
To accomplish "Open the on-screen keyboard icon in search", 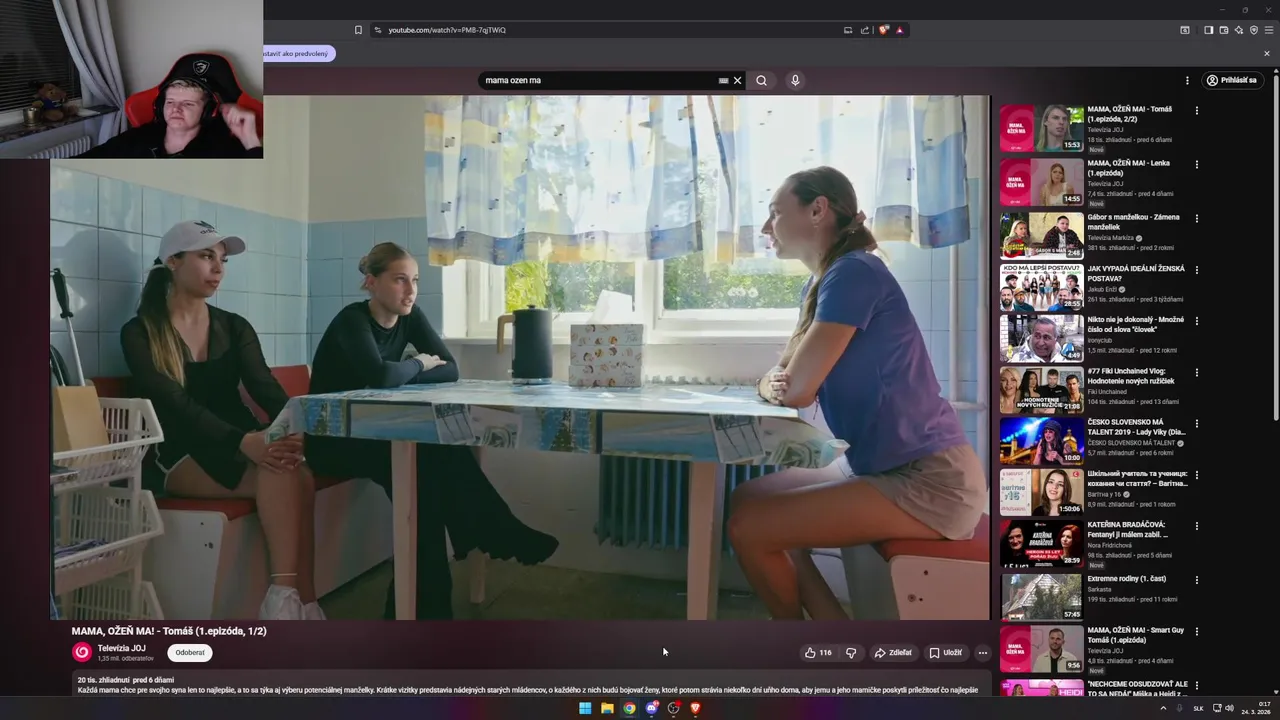I will (723, 80).
